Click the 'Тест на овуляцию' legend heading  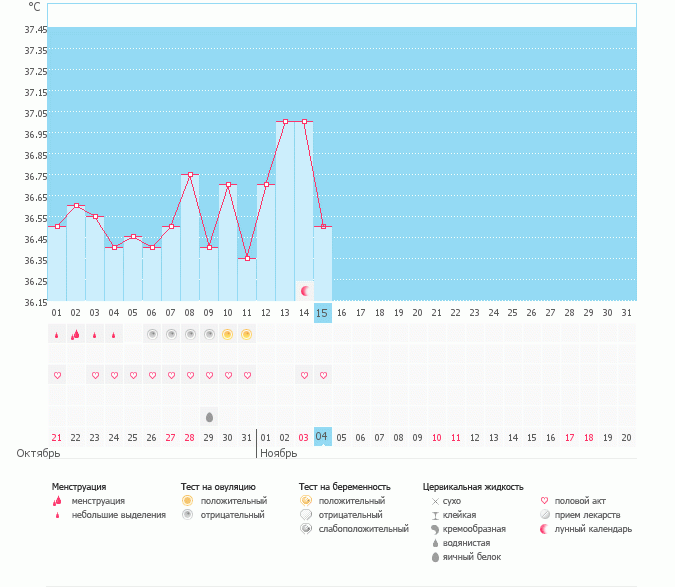click(220, 487)
